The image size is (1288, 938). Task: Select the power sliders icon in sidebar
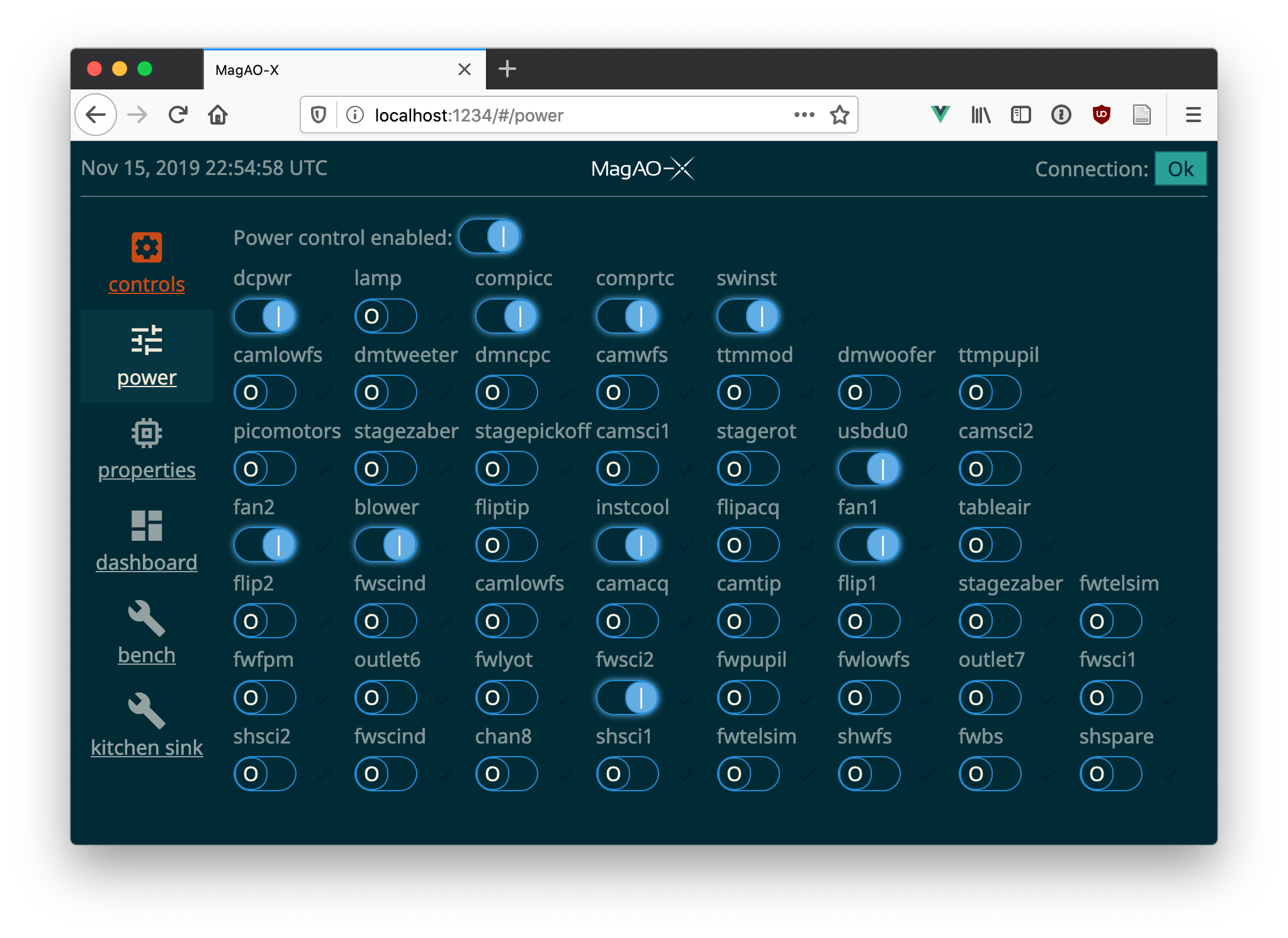coord(147,340)
